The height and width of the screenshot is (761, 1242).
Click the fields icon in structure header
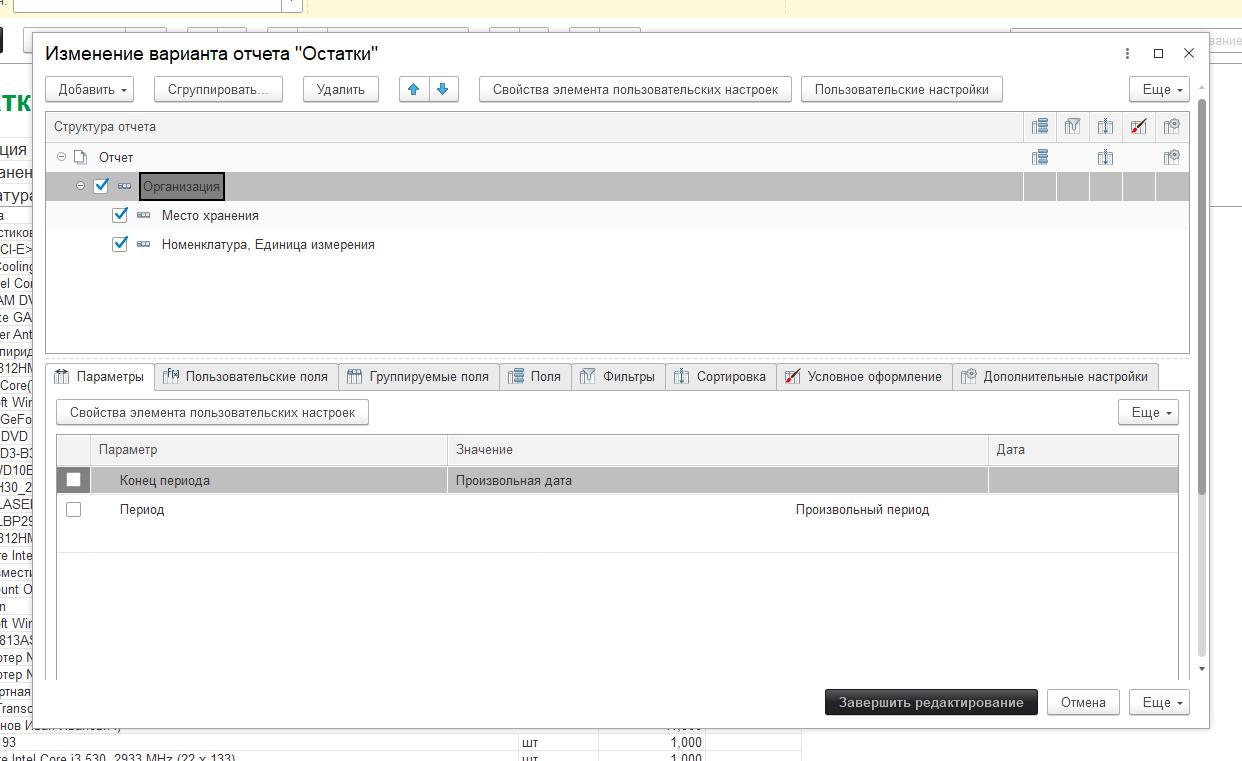(1040, 127)
